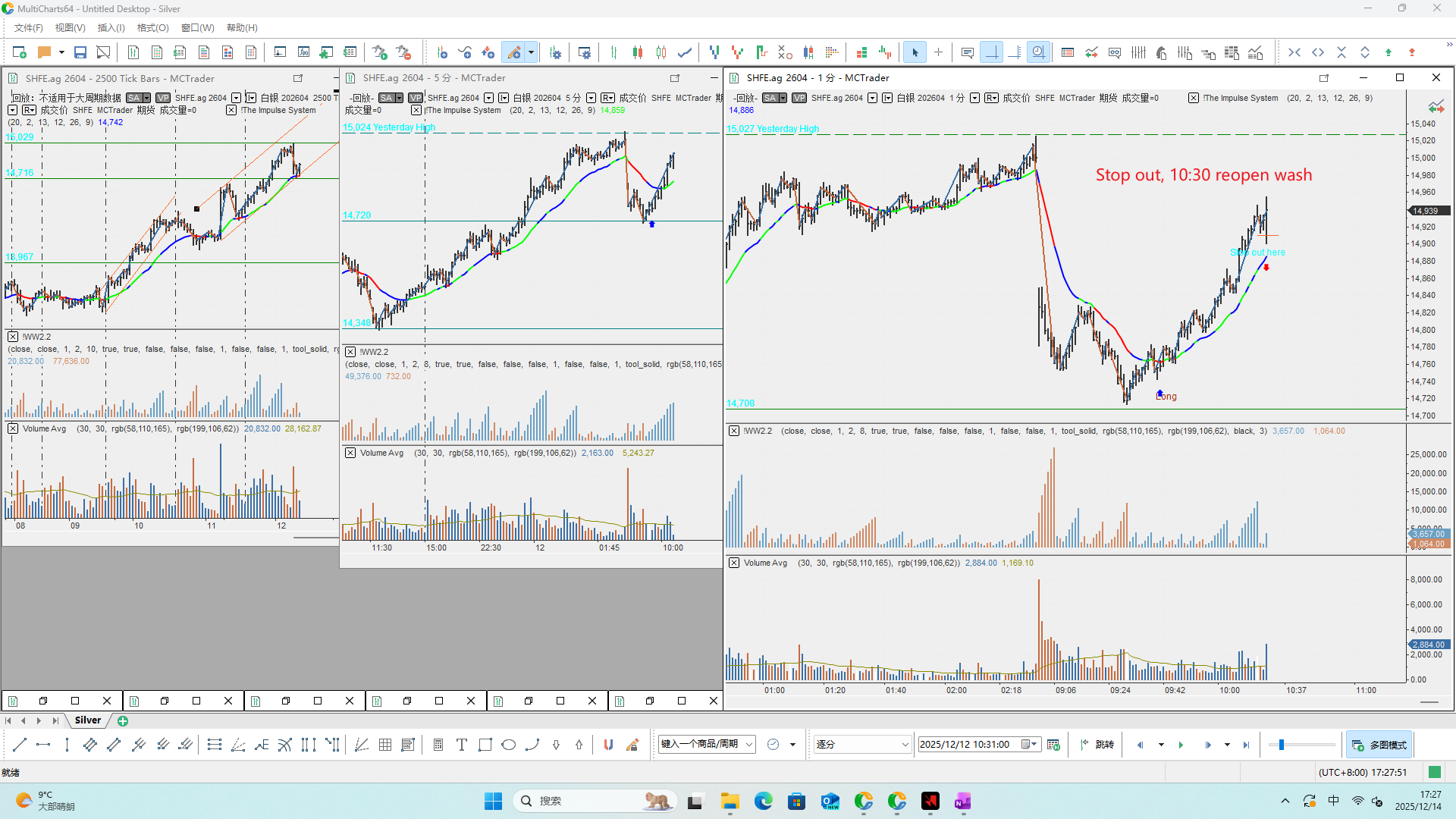Save the workspace with the floppy disk icon
This screenshot has height=819, width=1456.
click(x=80, y=52)
